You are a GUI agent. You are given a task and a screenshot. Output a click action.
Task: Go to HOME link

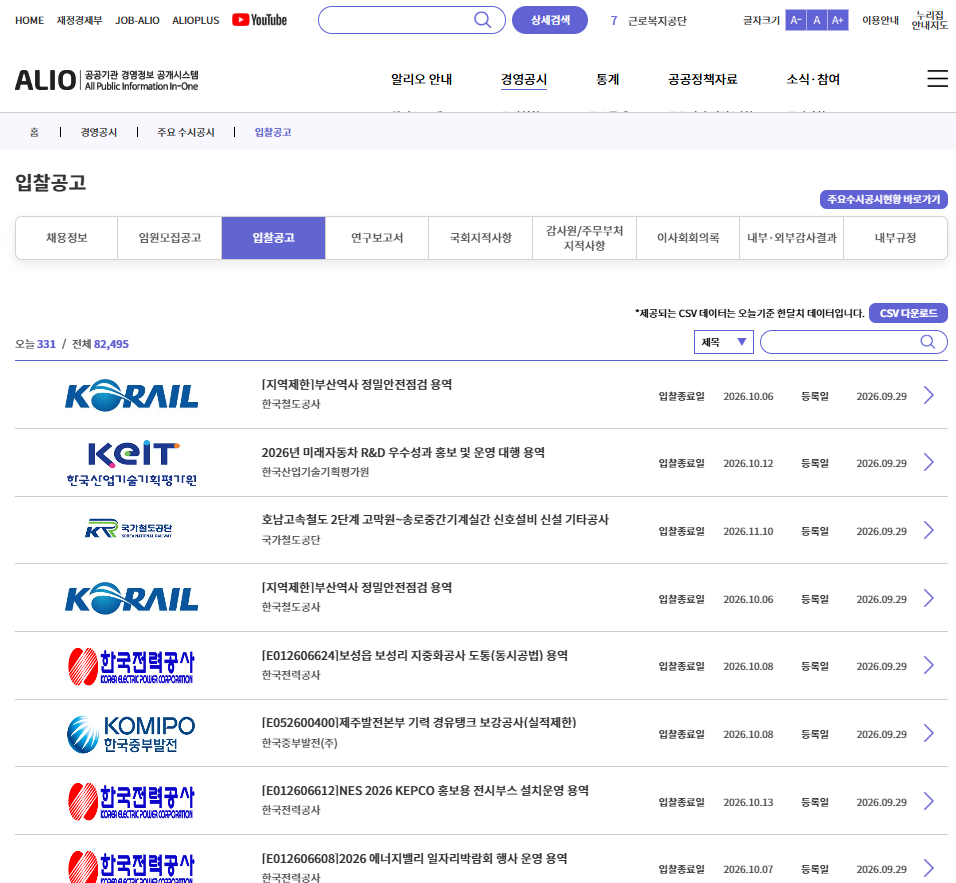(29, 20)
